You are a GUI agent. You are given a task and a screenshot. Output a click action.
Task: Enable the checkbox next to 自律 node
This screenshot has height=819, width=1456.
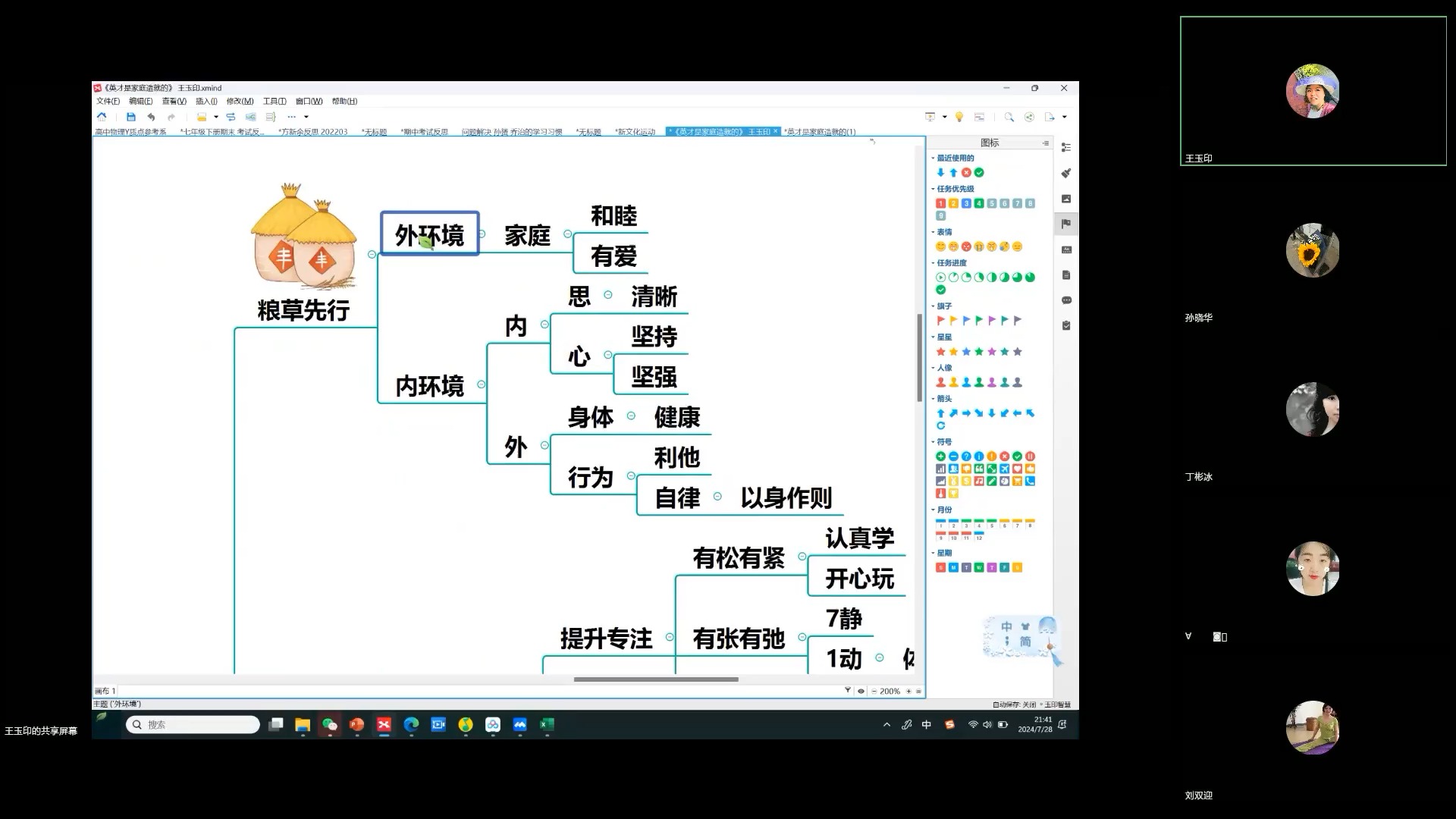tap(720, 497)
